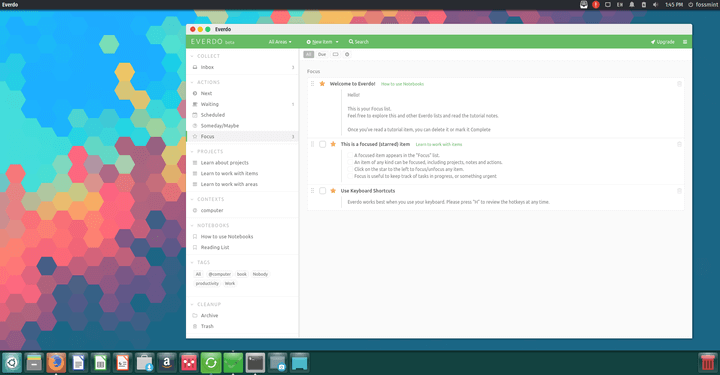Tick the 'An item of any kind' checklist box
Viewport: 720px width, 375px height.
click(350, 162)
